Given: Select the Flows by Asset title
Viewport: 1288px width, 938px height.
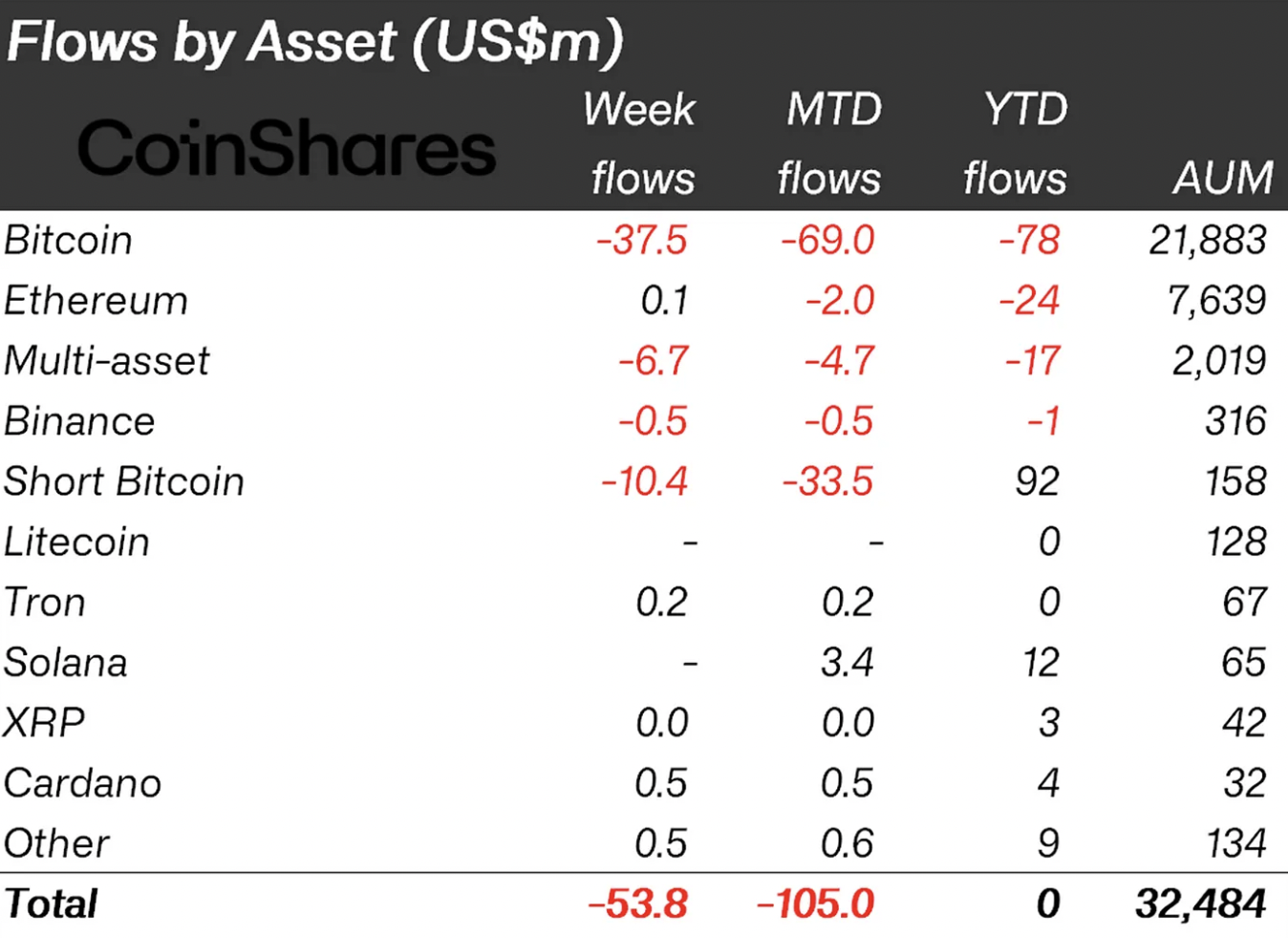Looking at the screenshot, I should [x=314, y=43].
